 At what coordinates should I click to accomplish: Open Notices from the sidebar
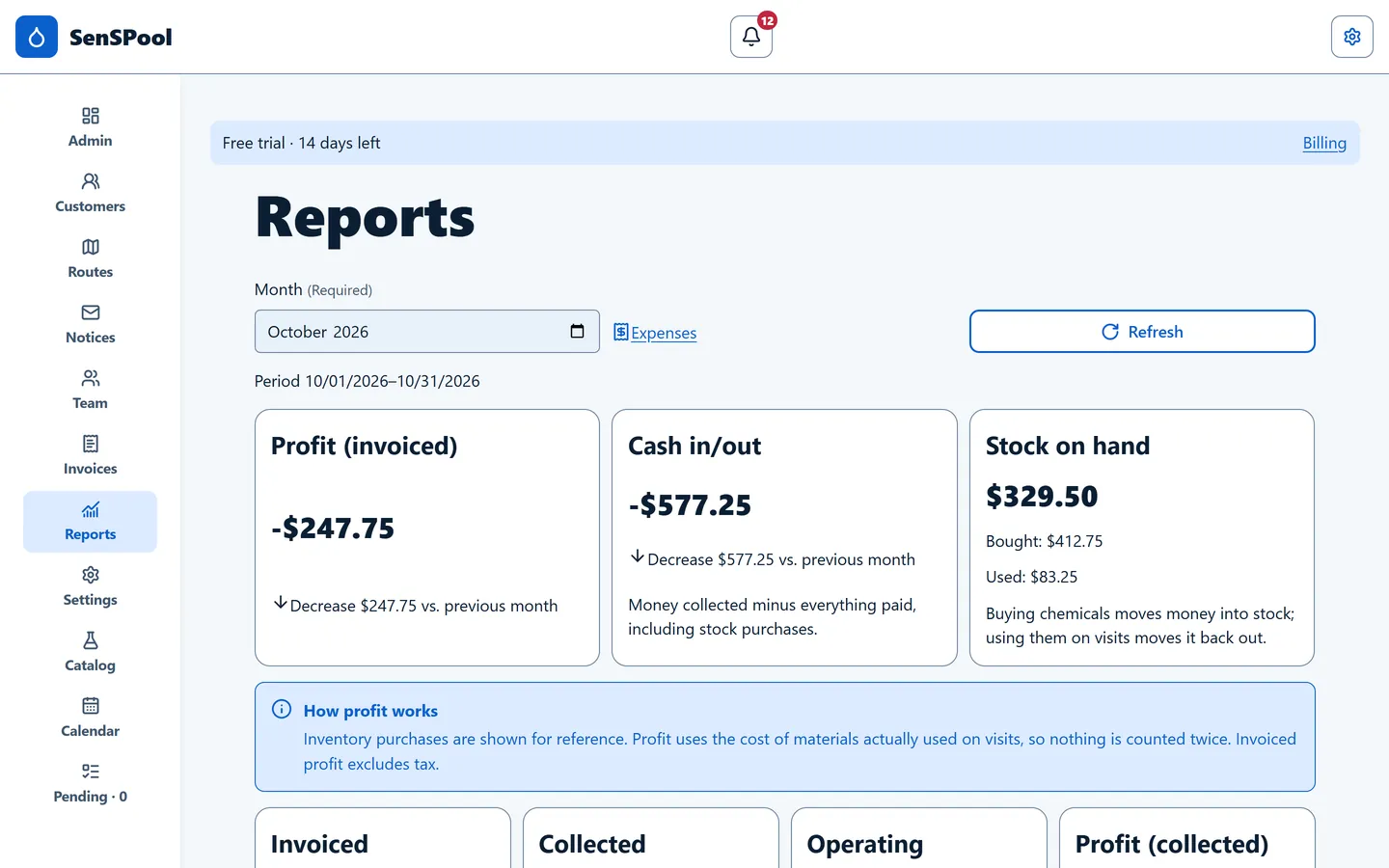coord(91,324)
